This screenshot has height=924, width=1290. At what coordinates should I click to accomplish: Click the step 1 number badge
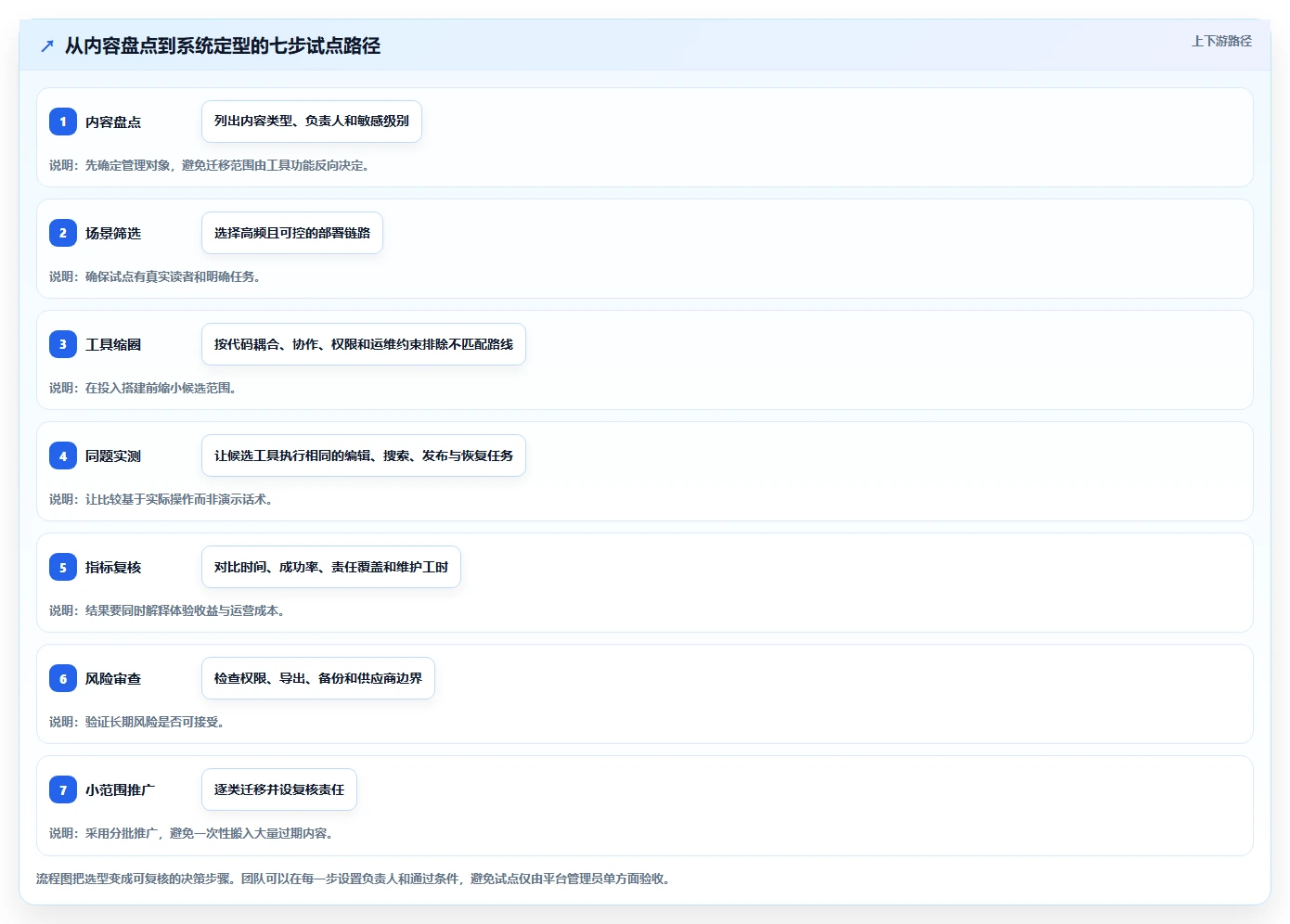point(63,122)
